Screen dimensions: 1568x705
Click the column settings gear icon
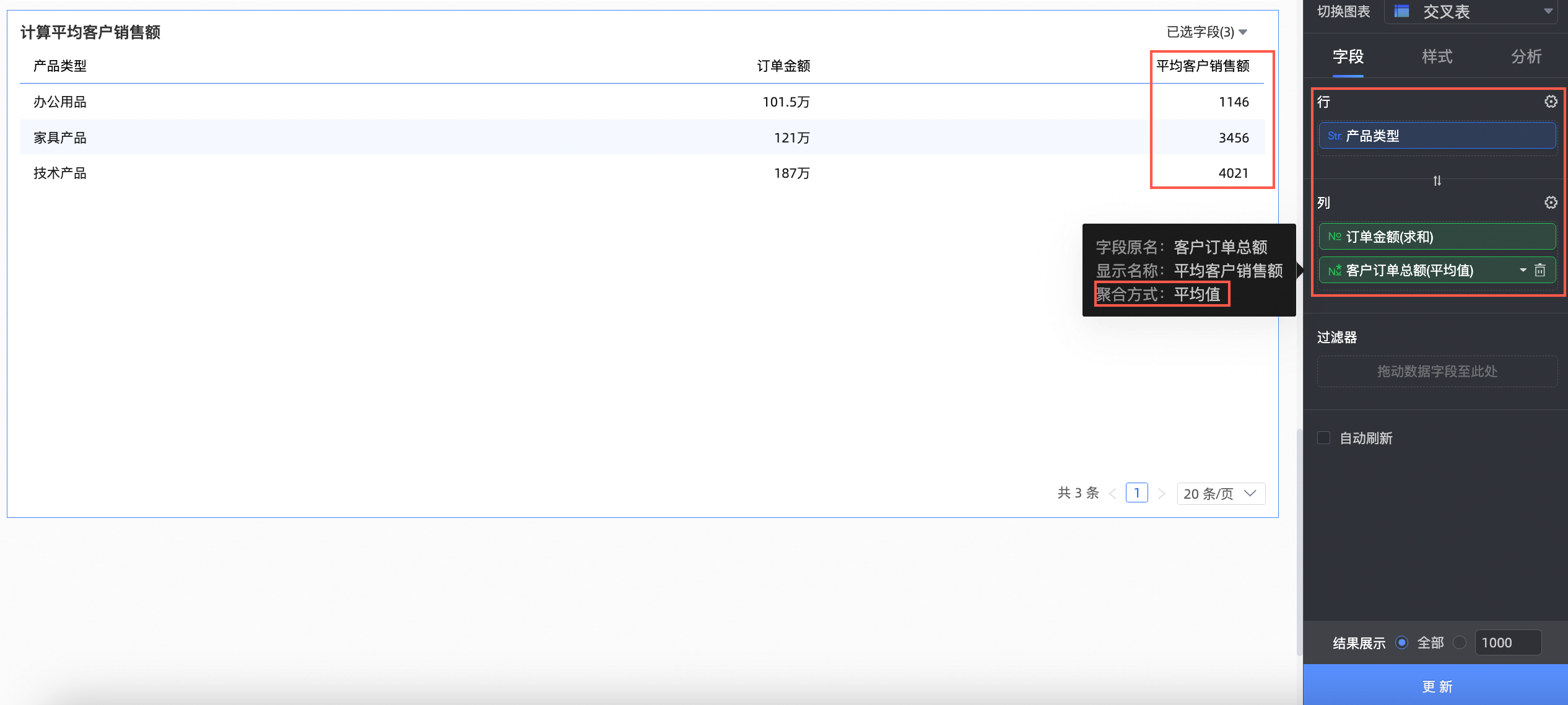tap(1551, 203)
